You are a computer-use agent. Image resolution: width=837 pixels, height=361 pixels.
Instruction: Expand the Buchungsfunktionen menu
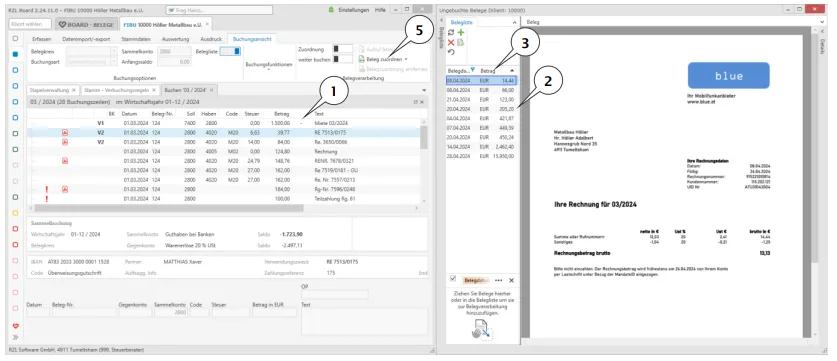click(269, 66)
